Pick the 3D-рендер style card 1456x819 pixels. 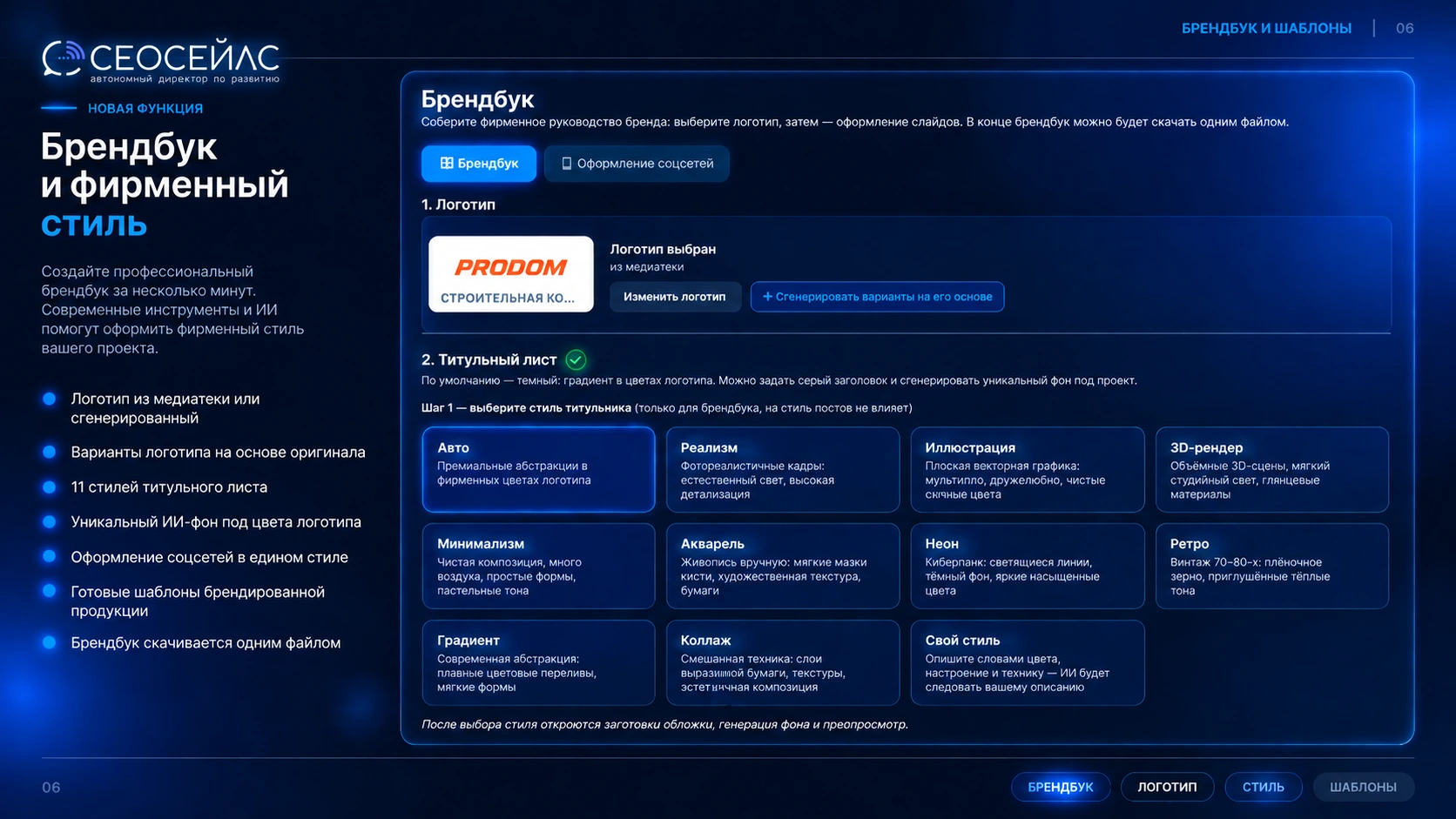click(x=1272, y=469)
